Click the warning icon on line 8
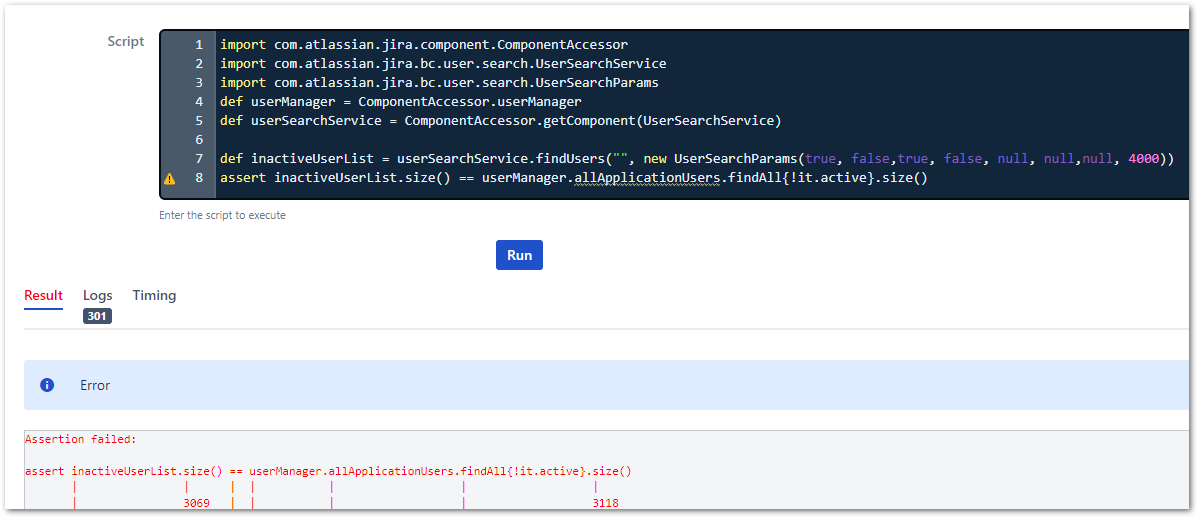Image resolution: width=1198 pixels, height=518 pixels. [170, 179]
